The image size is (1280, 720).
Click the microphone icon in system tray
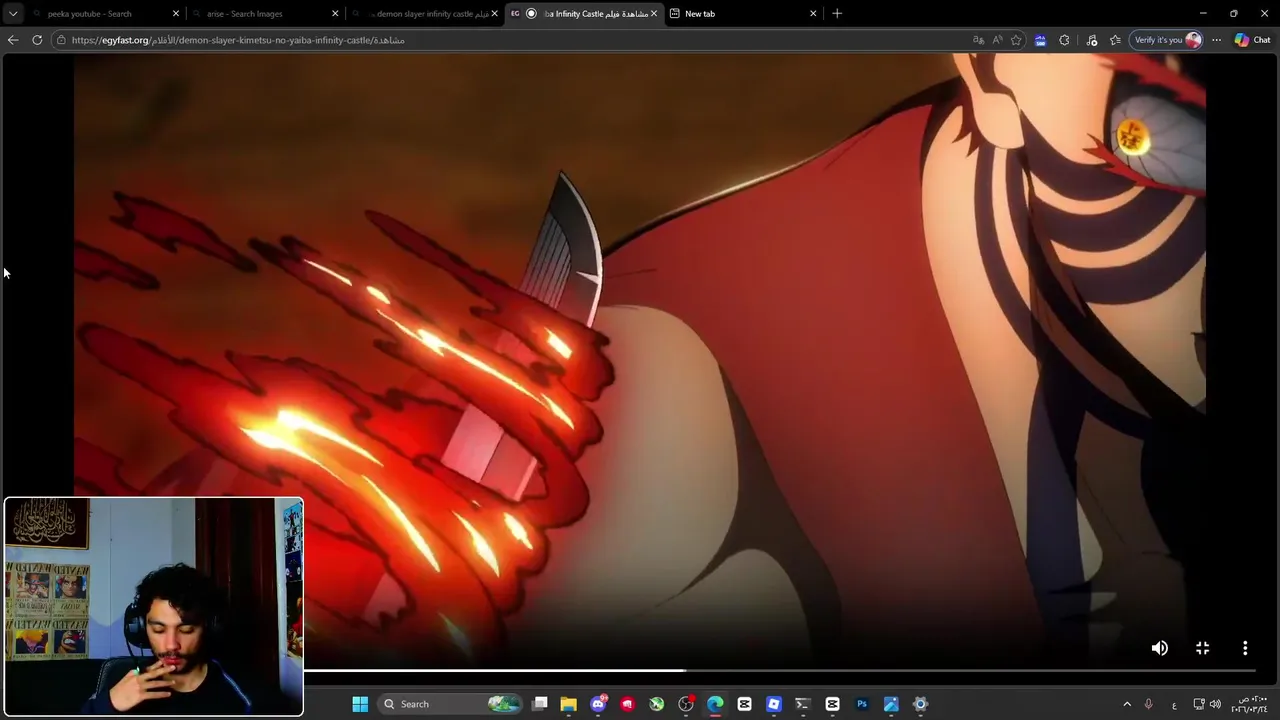[x=1148, y=704]
